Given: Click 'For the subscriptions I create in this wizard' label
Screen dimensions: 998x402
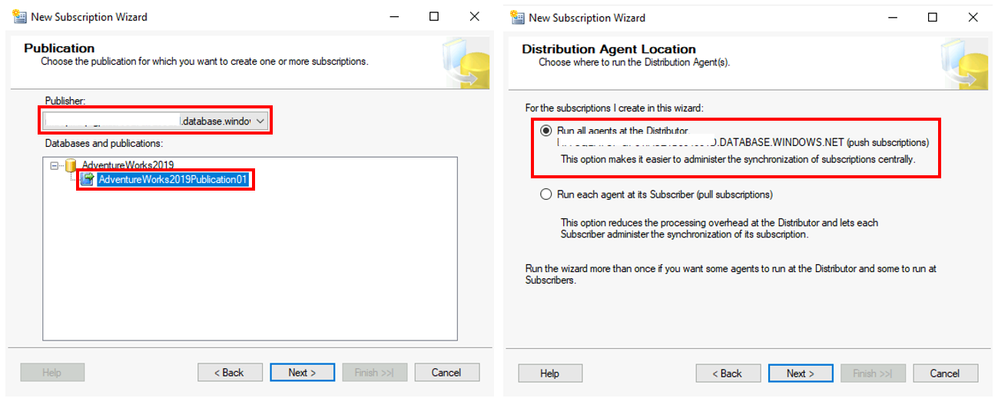Looking at the screenshot, I should [x=615, y=106].
